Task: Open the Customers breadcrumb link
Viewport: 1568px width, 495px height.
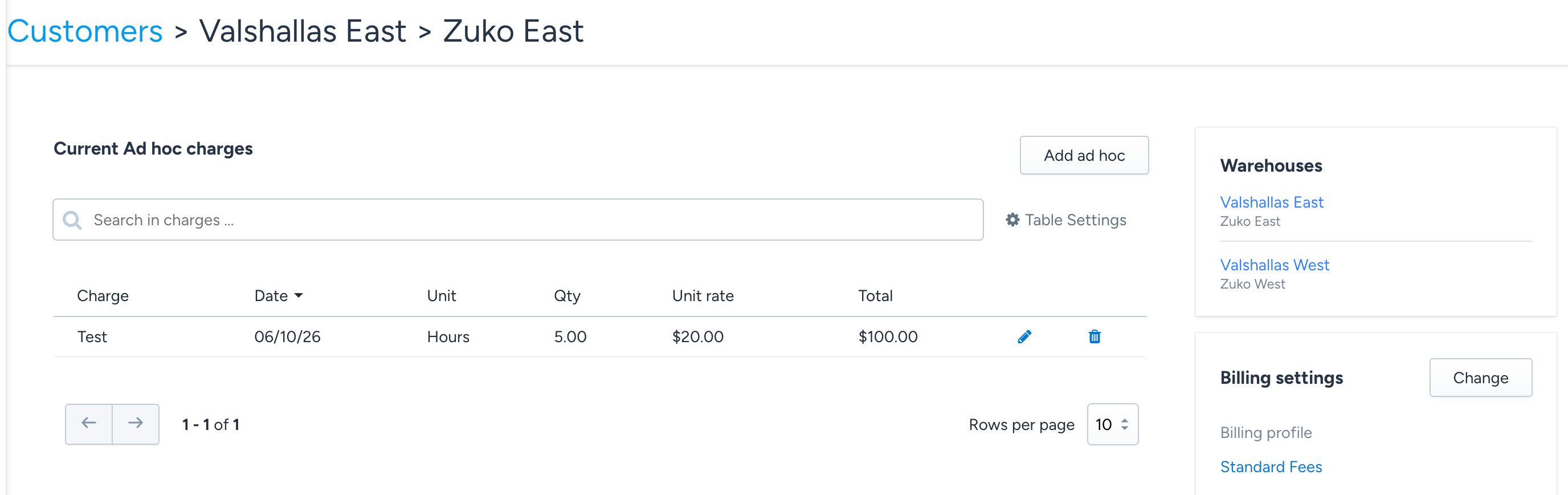Action: click(x=85, y=31)
